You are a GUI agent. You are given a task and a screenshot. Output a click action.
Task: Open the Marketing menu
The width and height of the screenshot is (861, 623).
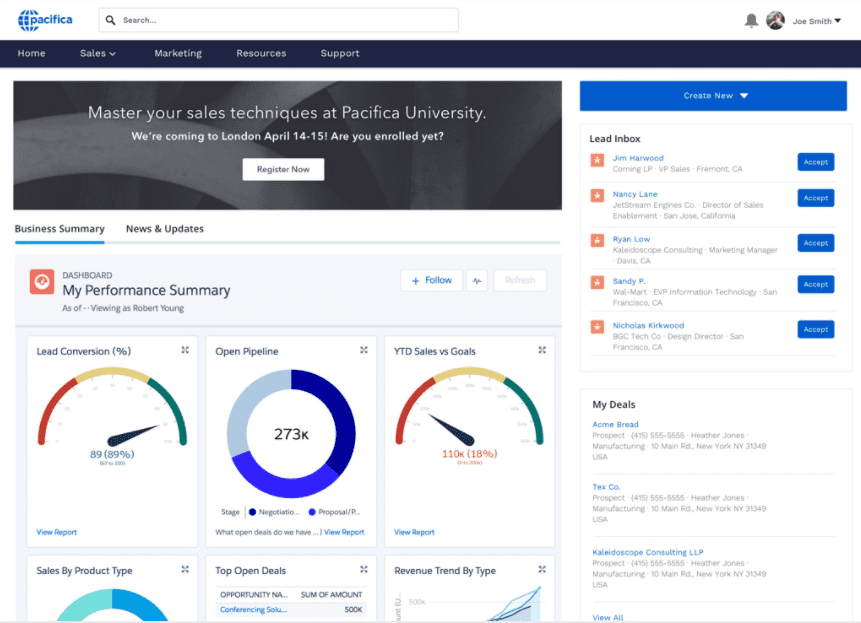coord(178,53)
